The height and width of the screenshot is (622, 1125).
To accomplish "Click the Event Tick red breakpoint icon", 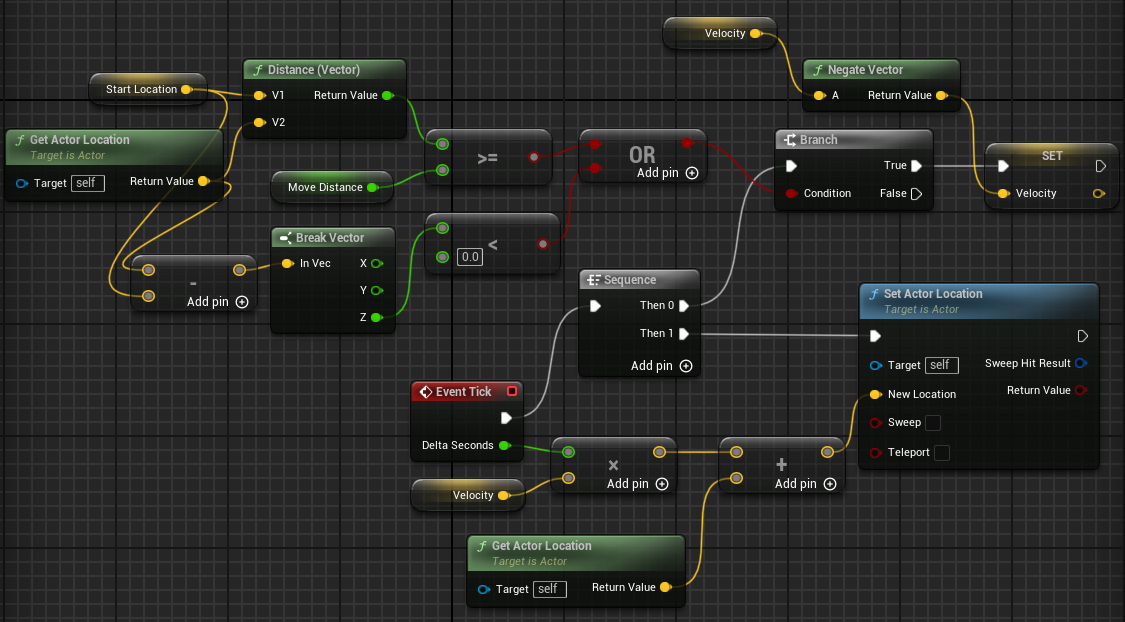I will tap(512, 391).
